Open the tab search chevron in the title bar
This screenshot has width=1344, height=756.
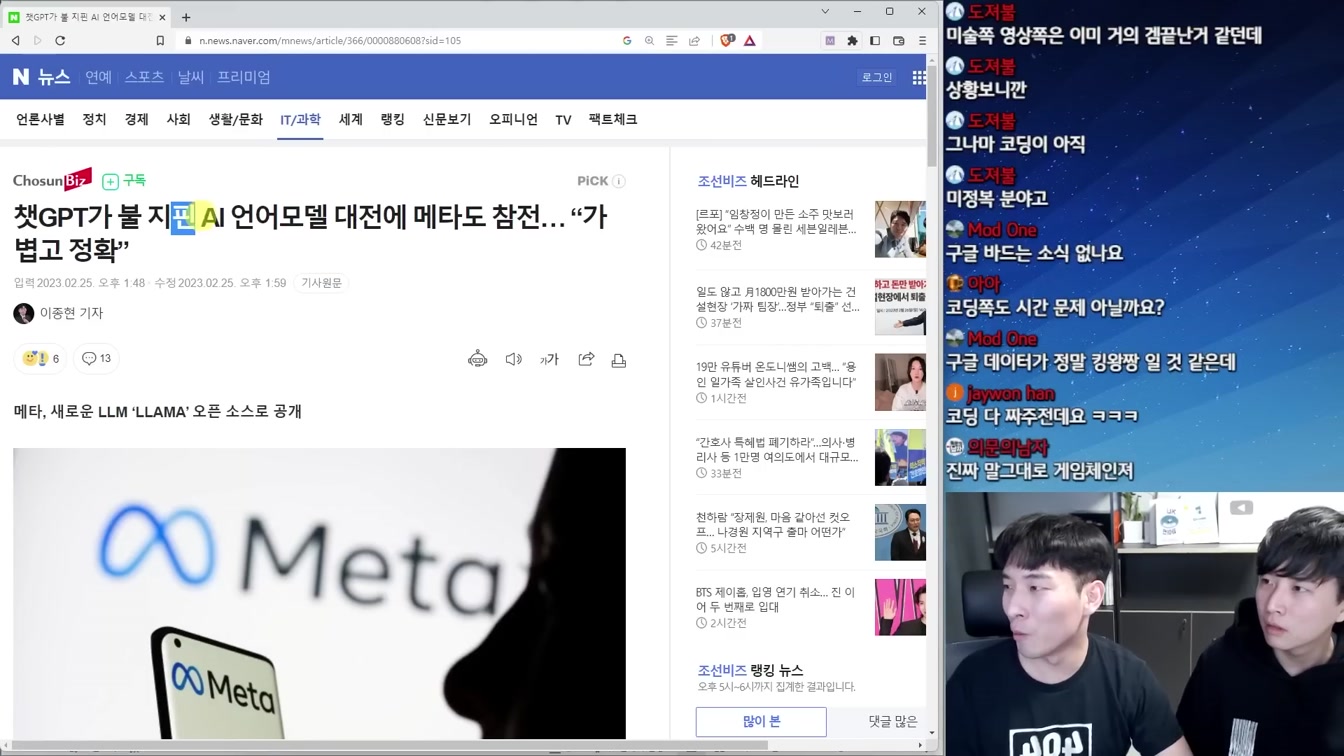pyautogui.click(x=825, y=12)
